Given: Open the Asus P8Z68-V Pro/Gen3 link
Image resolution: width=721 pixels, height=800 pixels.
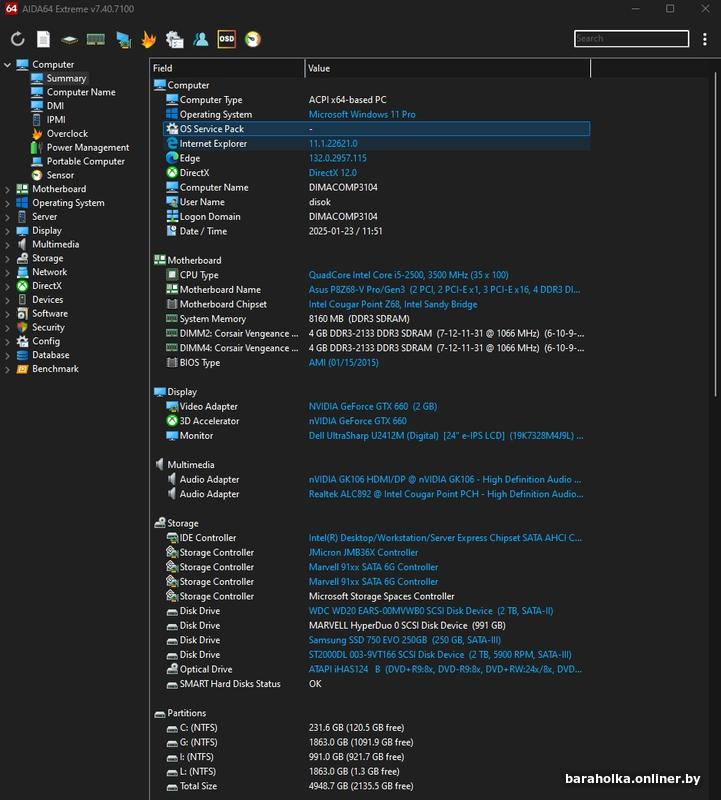Looking at the screenshot, I should click(444, 289).
